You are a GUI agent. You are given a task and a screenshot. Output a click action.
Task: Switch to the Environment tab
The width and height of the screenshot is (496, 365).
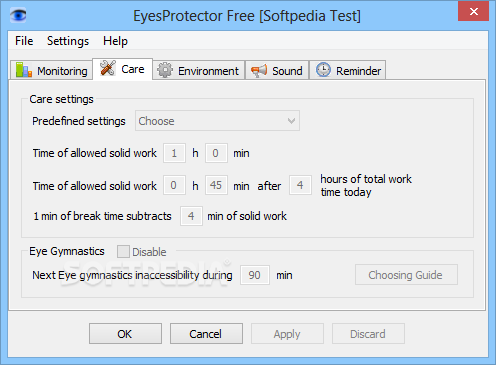tap(199, 70)
